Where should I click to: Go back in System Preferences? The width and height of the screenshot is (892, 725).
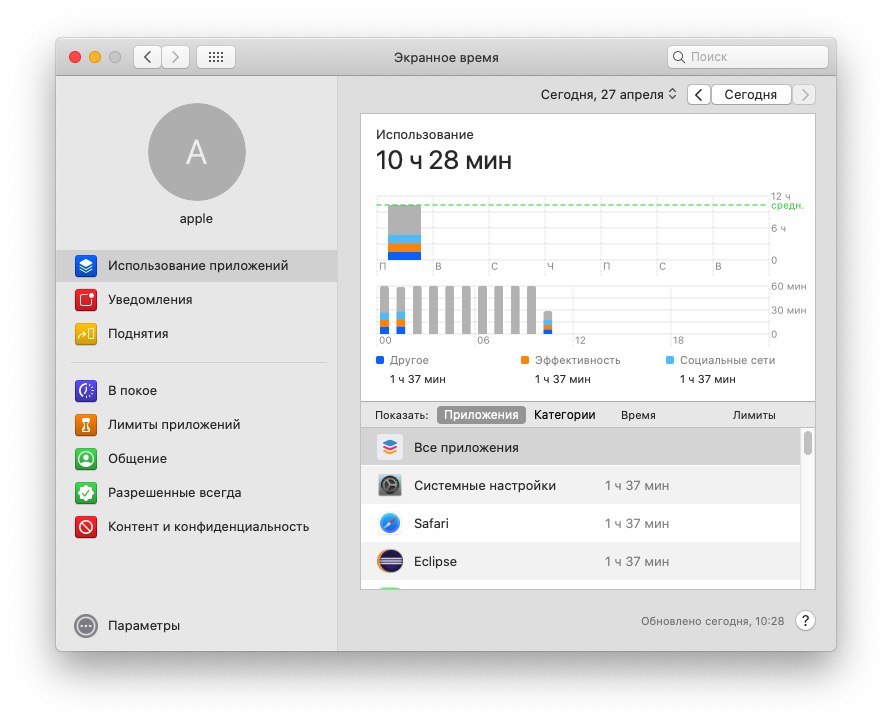(147, 57)
